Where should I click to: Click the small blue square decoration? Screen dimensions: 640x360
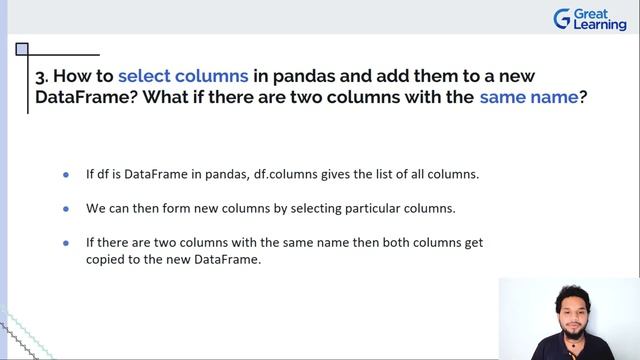22,49
